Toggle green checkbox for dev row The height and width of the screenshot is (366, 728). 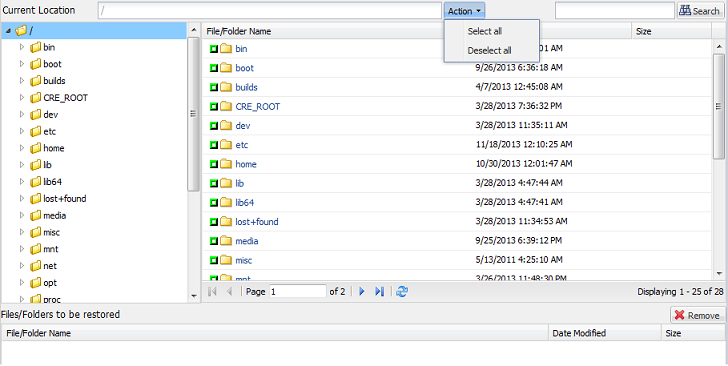214,126
